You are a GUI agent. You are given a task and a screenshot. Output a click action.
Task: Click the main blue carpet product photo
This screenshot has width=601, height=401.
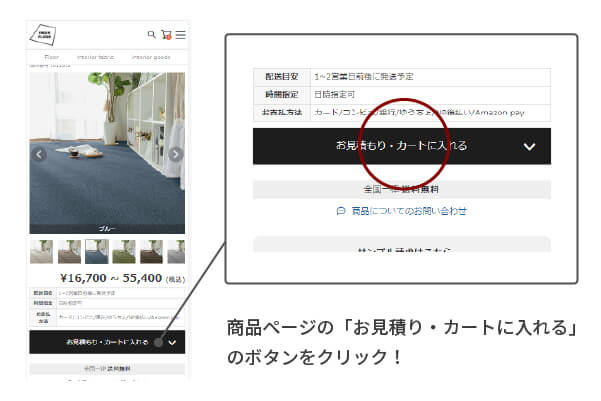(x=108, y=150)
